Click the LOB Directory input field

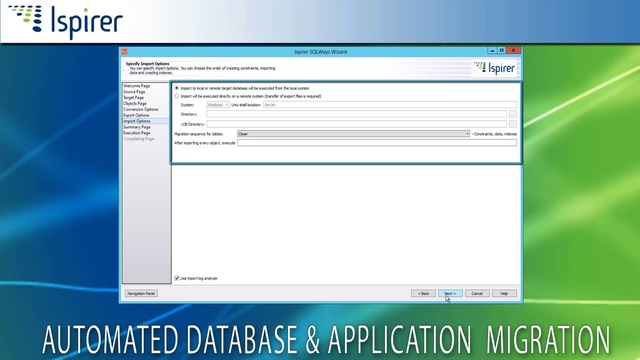point(356,124)
